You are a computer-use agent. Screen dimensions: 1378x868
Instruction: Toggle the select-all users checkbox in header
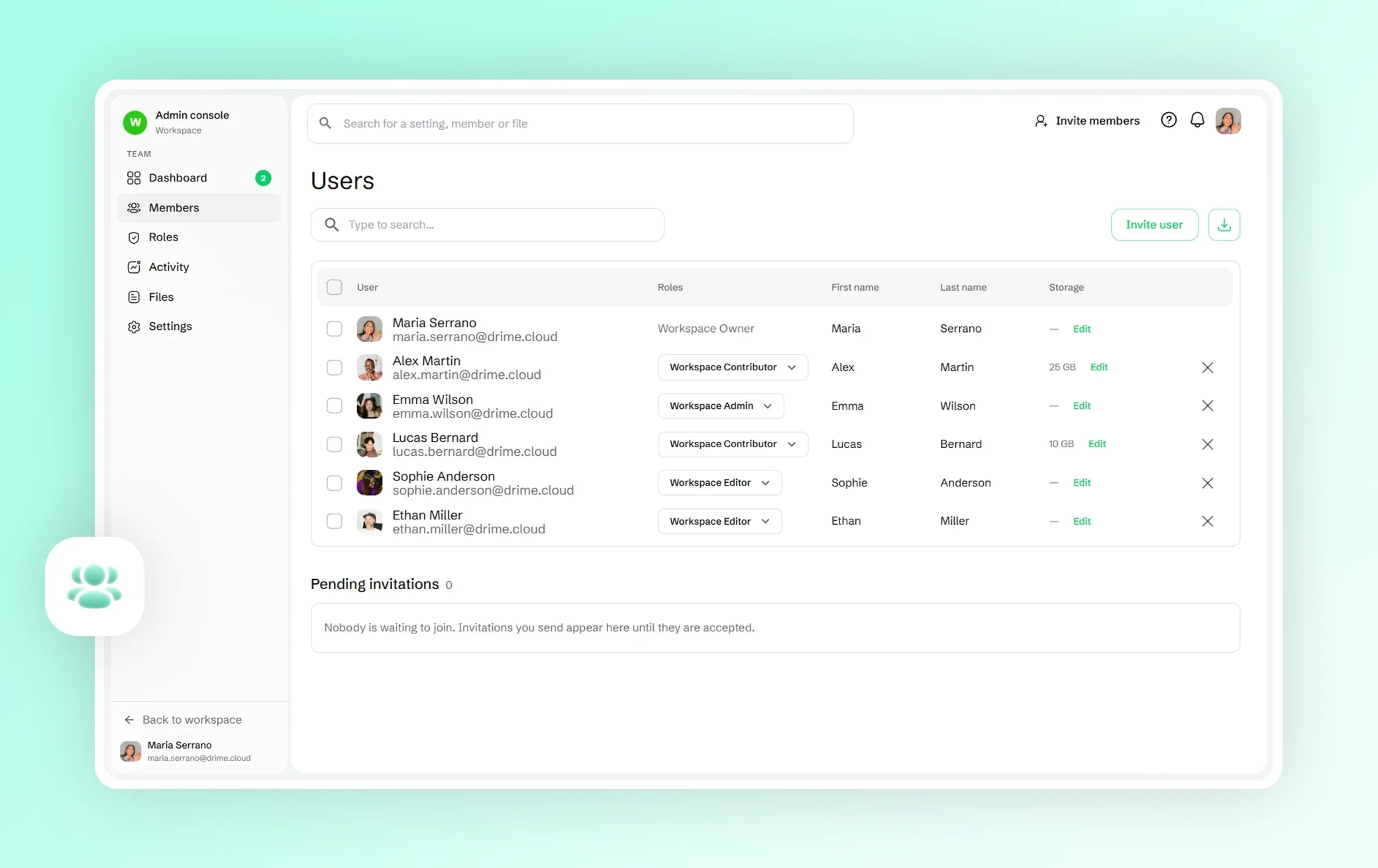335,287
